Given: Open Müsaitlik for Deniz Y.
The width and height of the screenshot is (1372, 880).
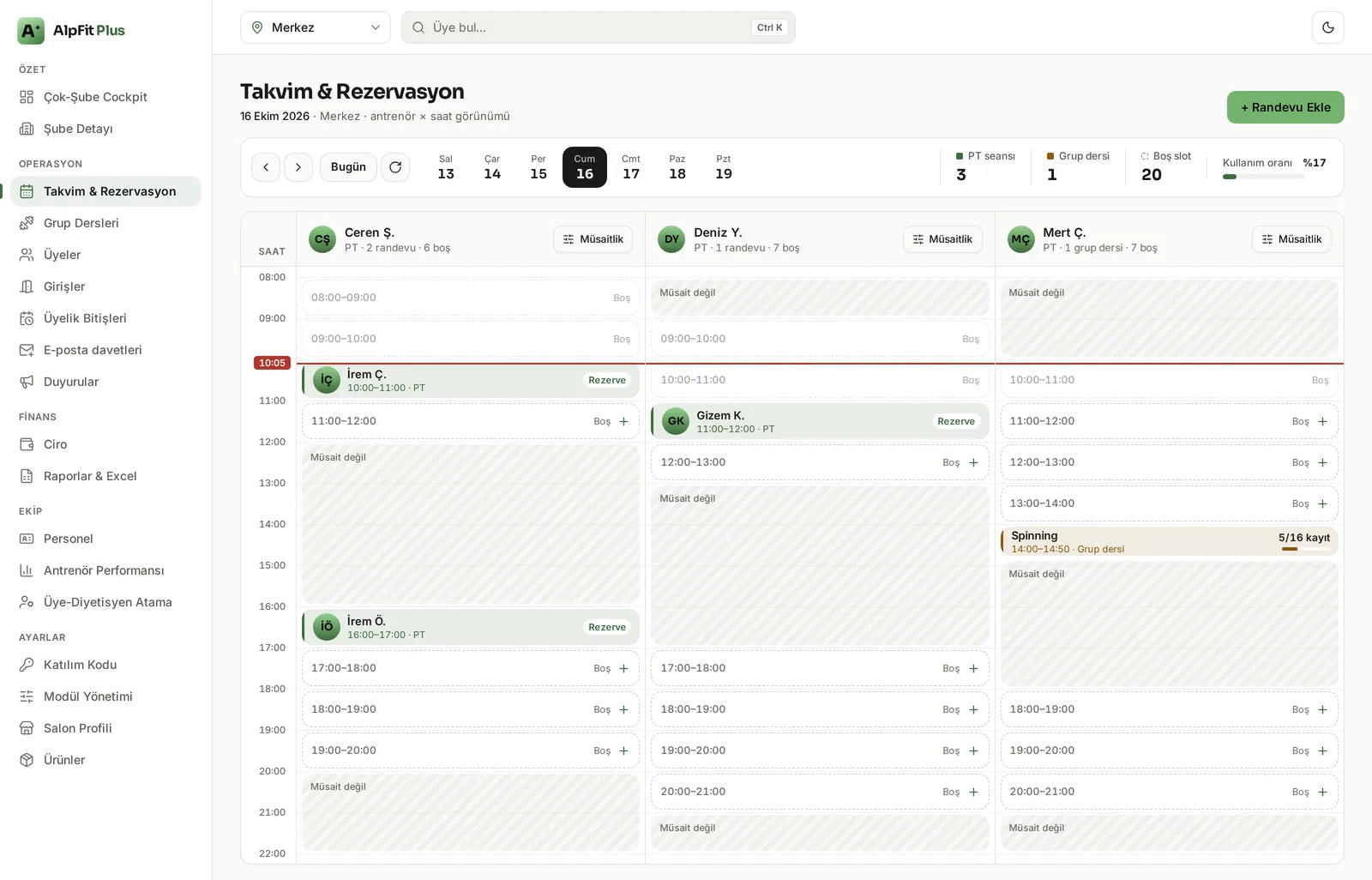Looking at the screenshot, I should pos(942,239).
